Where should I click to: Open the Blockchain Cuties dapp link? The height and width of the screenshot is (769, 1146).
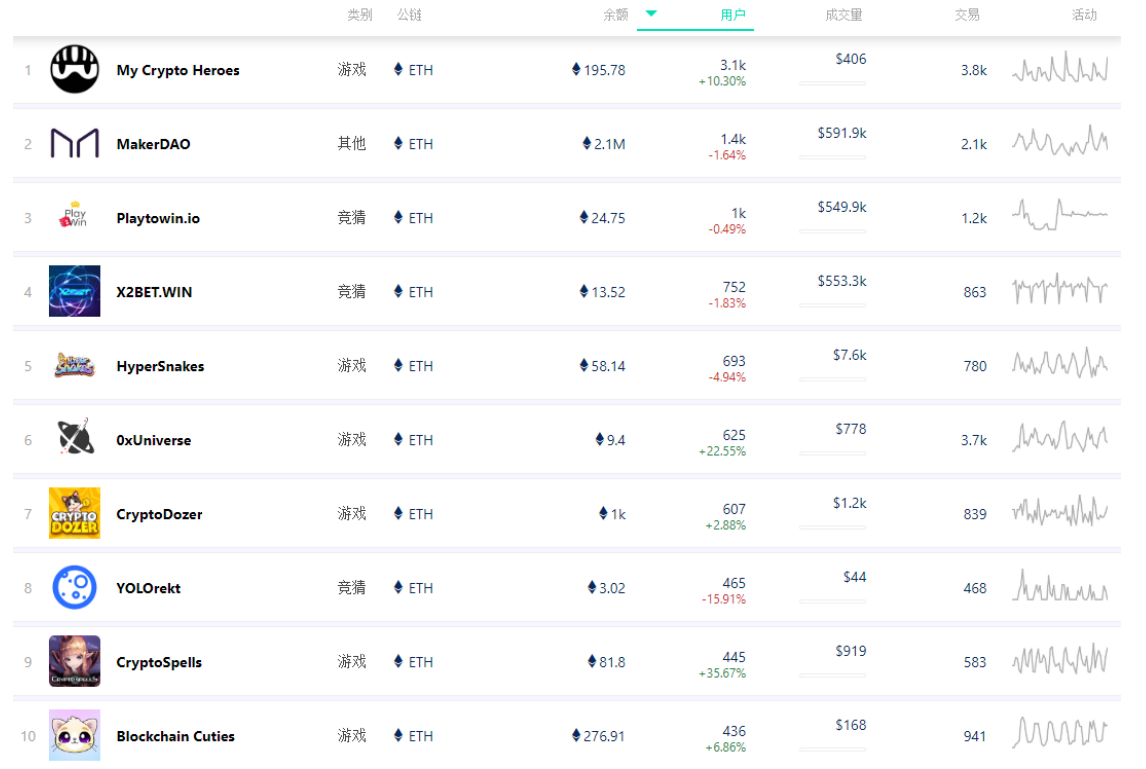click(175, 736)
